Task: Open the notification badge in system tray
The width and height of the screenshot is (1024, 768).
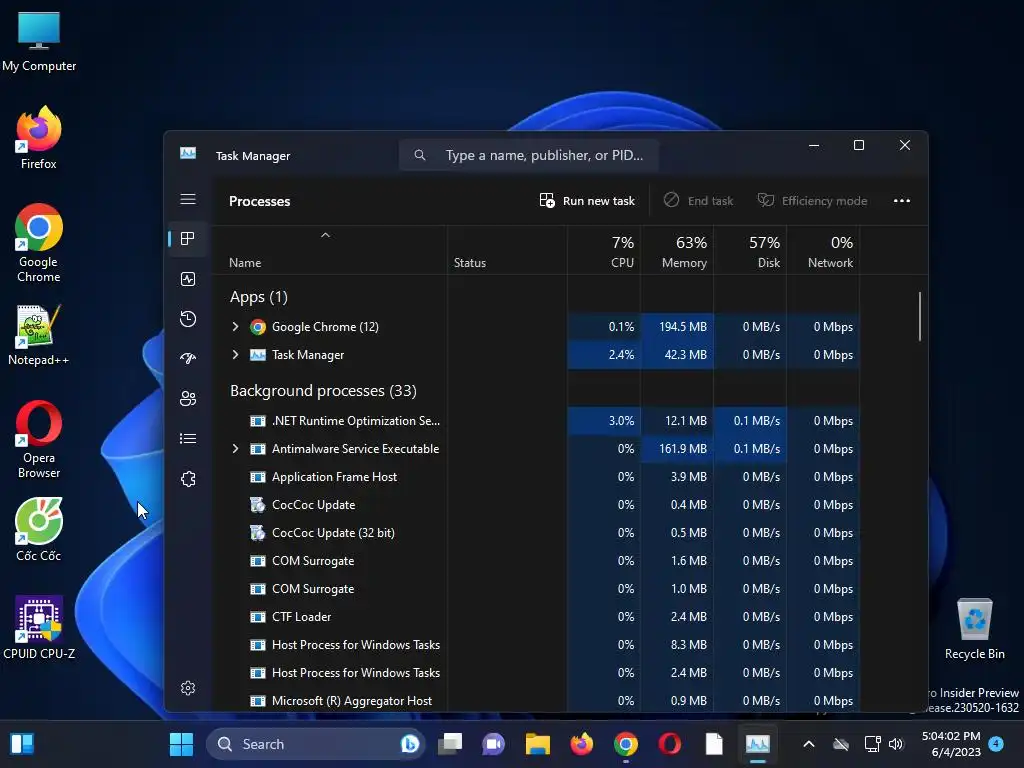Action: [996, 744]
